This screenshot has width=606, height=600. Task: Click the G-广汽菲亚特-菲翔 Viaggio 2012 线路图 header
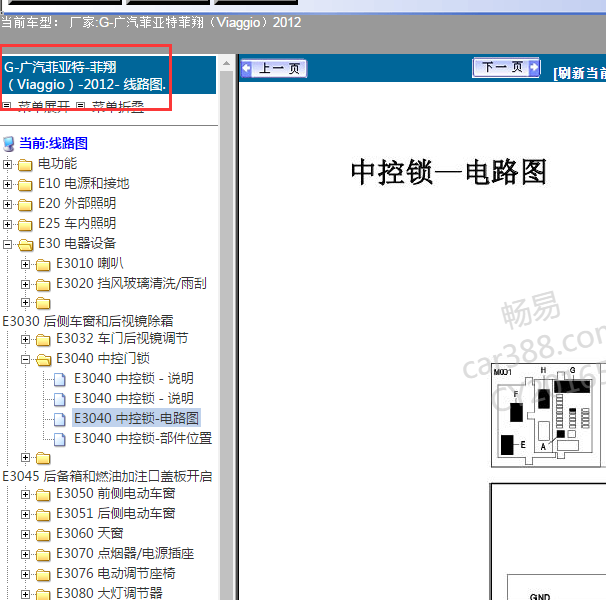(x=109, y=75)
